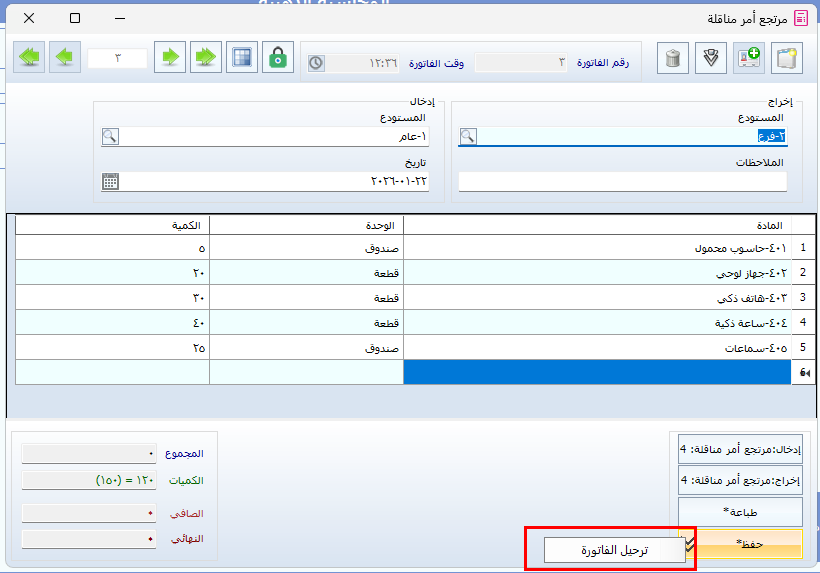Click the single green next record arrow
Screen dimensions: 820x573
[171, 58]
